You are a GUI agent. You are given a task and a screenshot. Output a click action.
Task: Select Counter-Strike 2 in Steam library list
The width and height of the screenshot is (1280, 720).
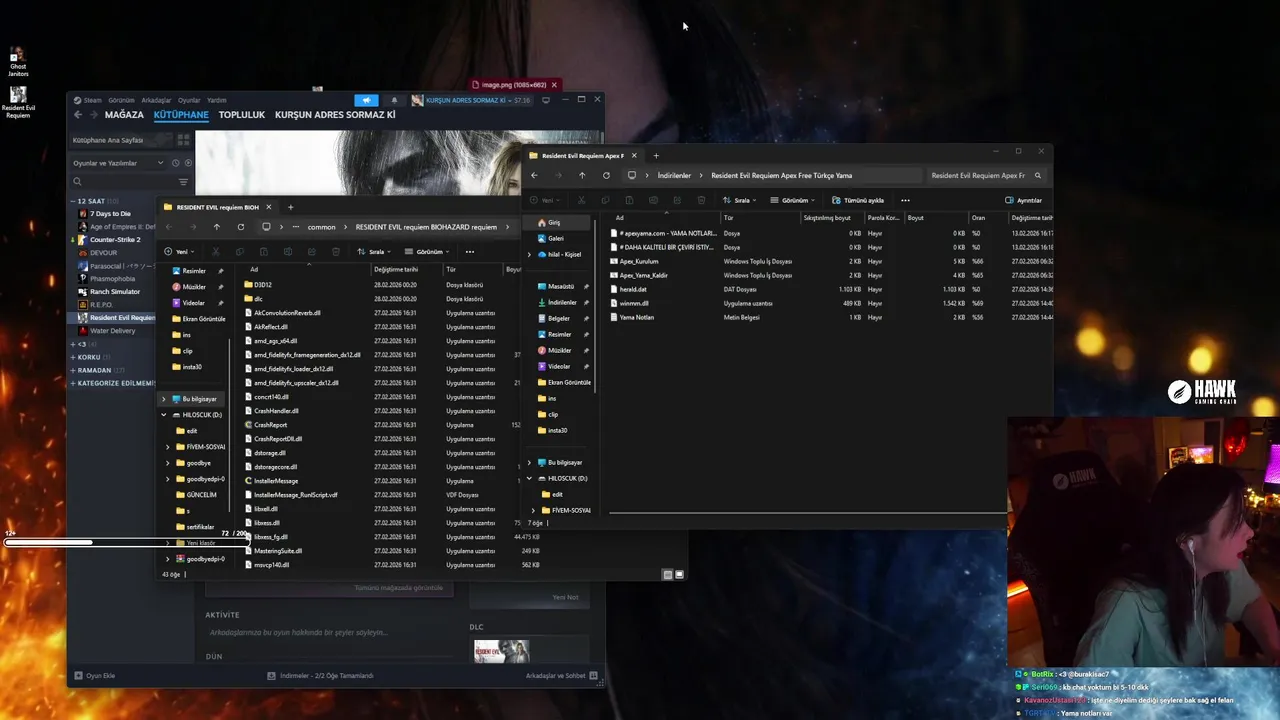click(115, 240)
